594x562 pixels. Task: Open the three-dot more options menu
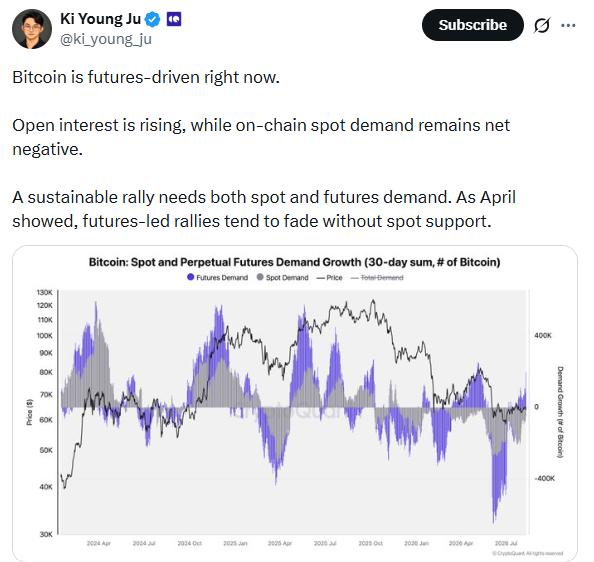point(568,25)
